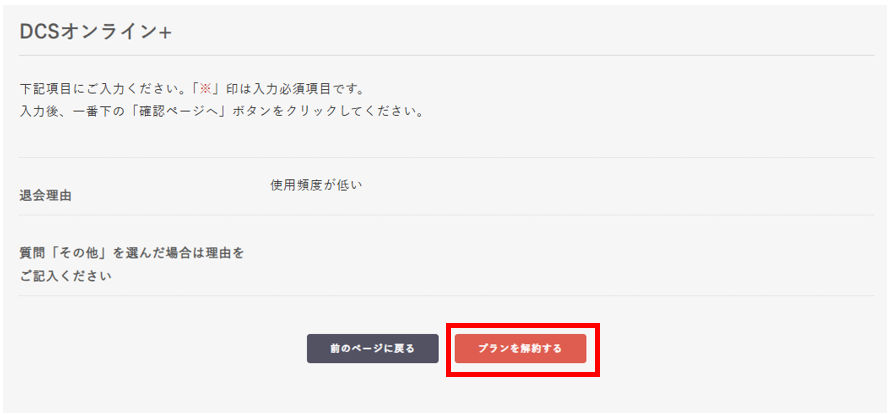Click the 「確認ページへ」 text in the instructions
Image resolution: width=888 pixels, height=414 pixels.
coord(191,111)
